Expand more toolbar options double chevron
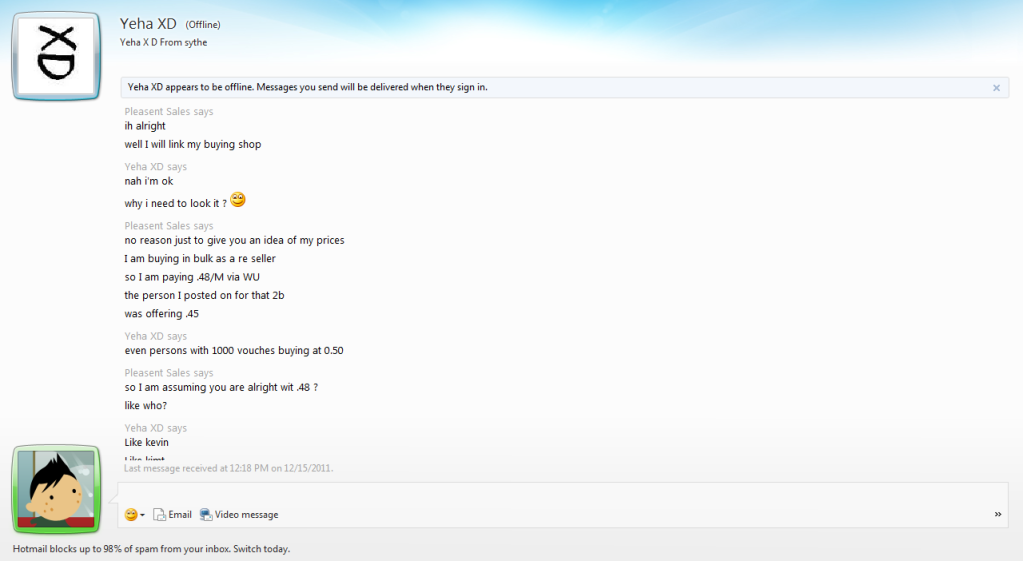Image resolution: width=1023 pixels, height=561 pixels. [998, 514]
